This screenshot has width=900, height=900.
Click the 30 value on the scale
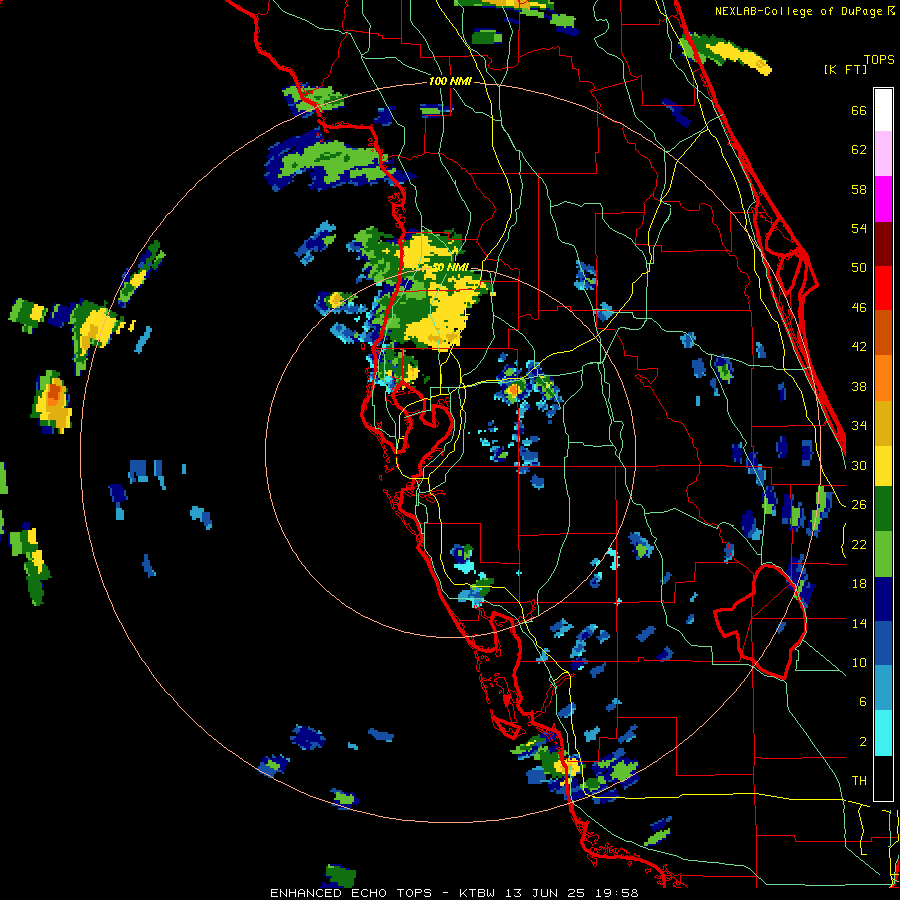[859, 465]
